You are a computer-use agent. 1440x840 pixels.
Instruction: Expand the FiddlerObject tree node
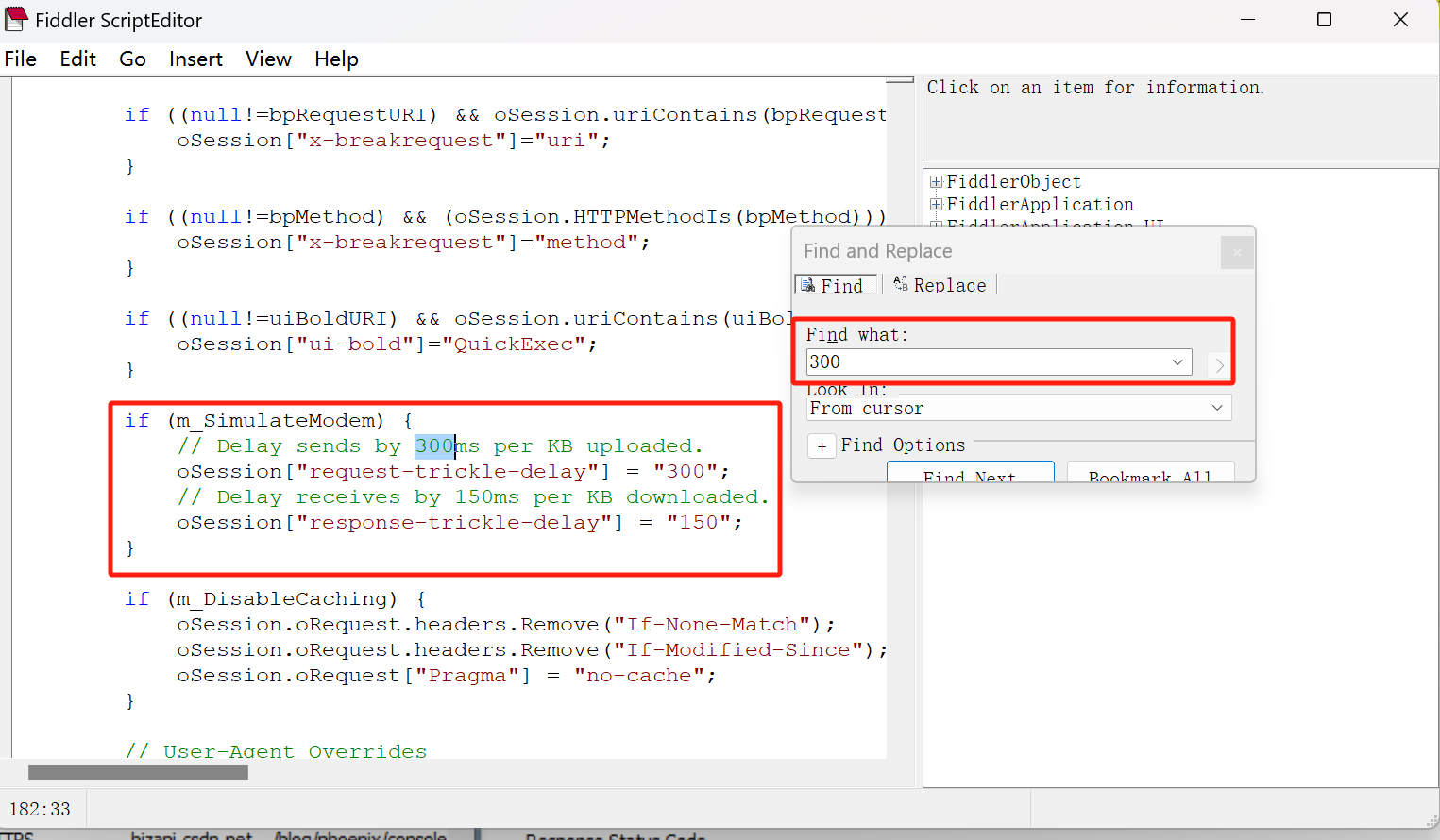coord(936,181)
